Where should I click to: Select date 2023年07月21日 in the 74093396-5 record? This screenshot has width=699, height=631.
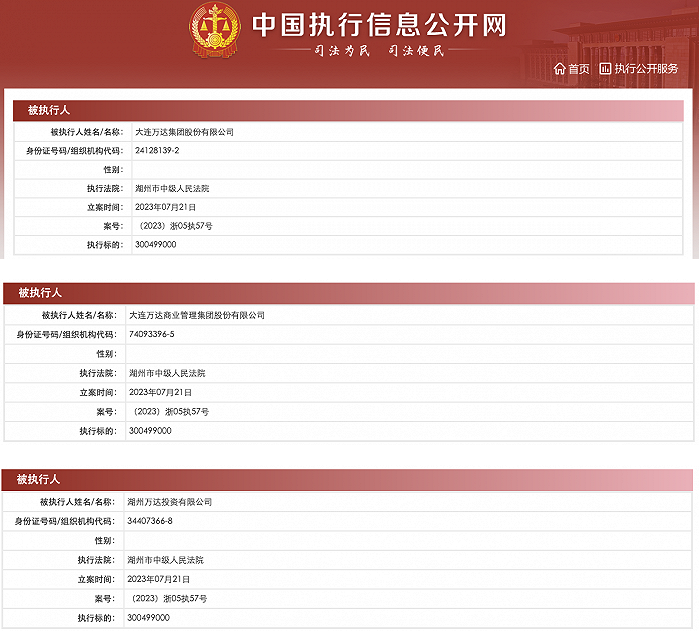(160, 392)
